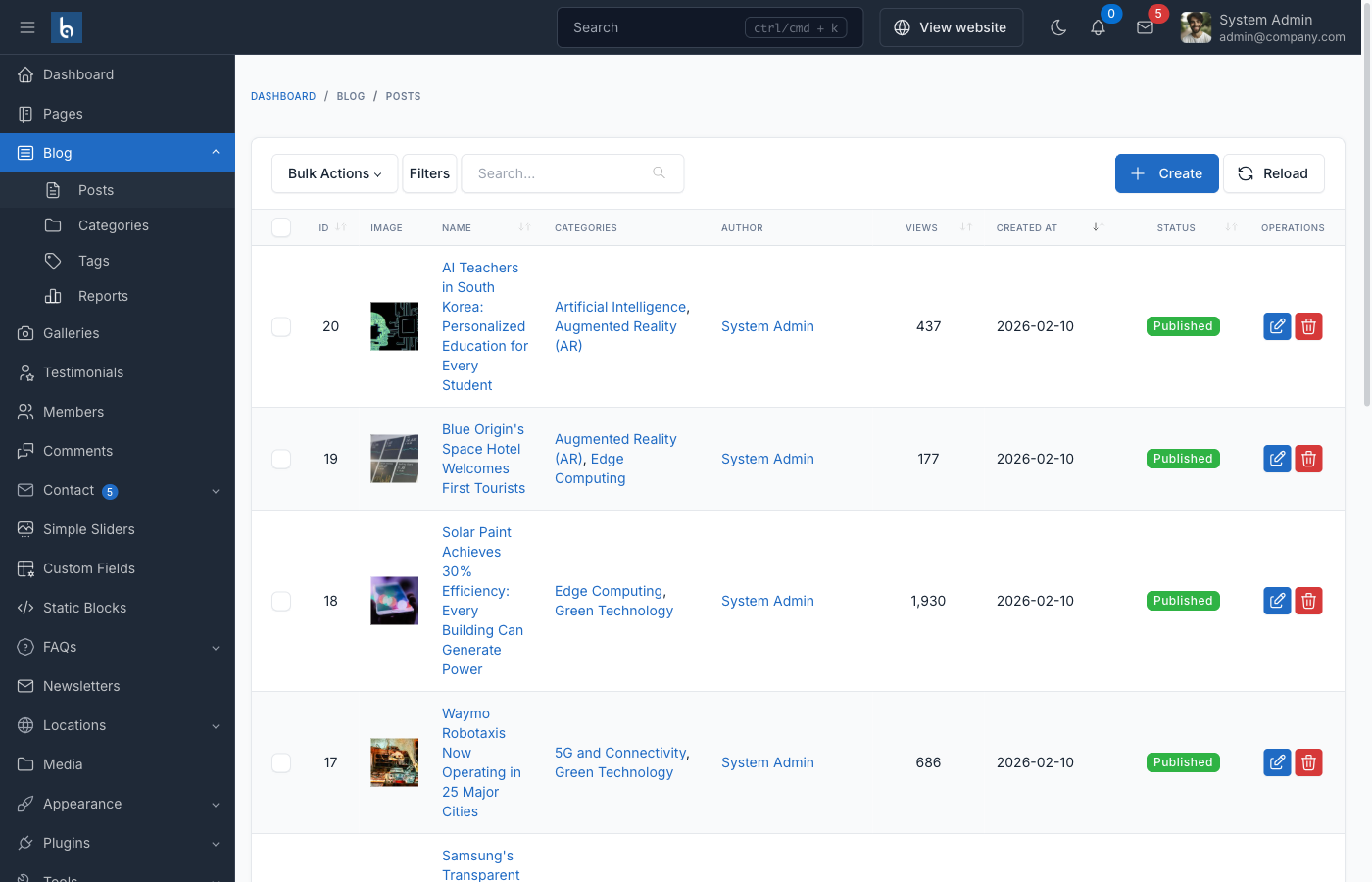
Task: Delete post 19 using the trash icon
Action: tap(1308, 458)
